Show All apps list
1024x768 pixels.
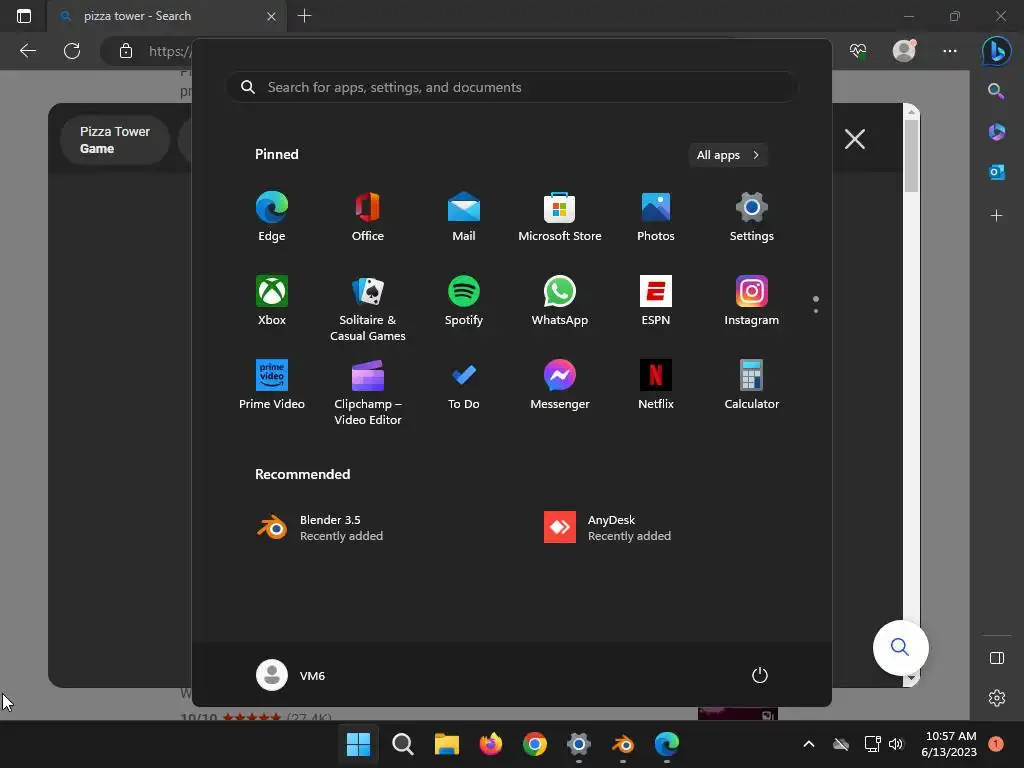pyautogui.click(x=728, y=155)
